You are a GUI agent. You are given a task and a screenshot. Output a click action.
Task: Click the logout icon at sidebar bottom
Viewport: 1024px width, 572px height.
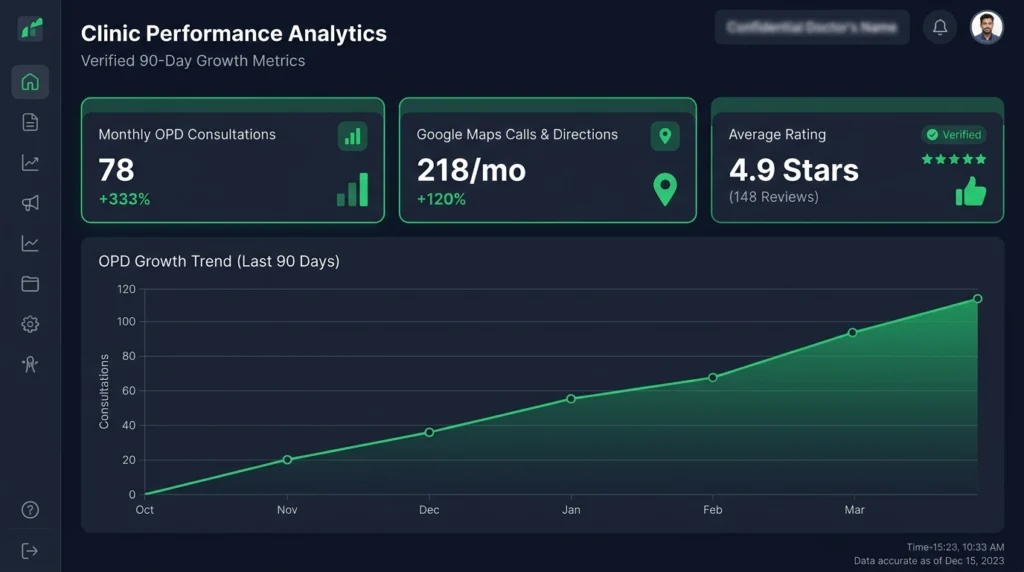pos(30,551)
